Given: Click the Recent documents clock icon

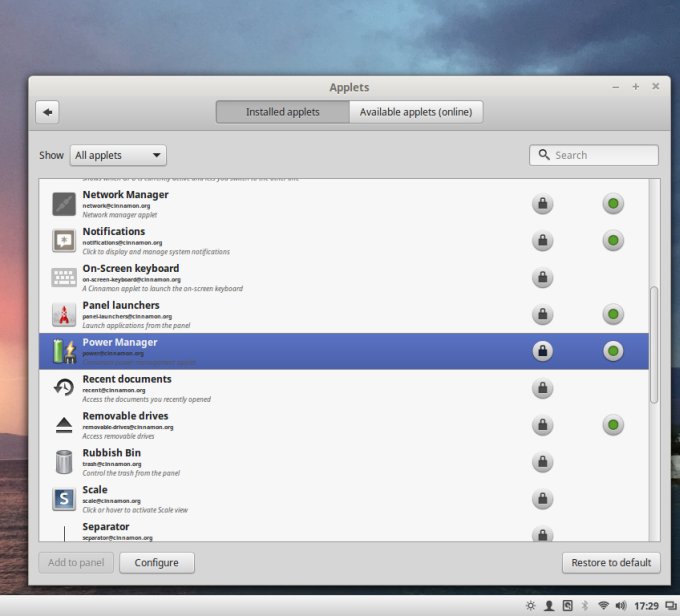Looking at the screenshot, I should (x=64, y=387).
